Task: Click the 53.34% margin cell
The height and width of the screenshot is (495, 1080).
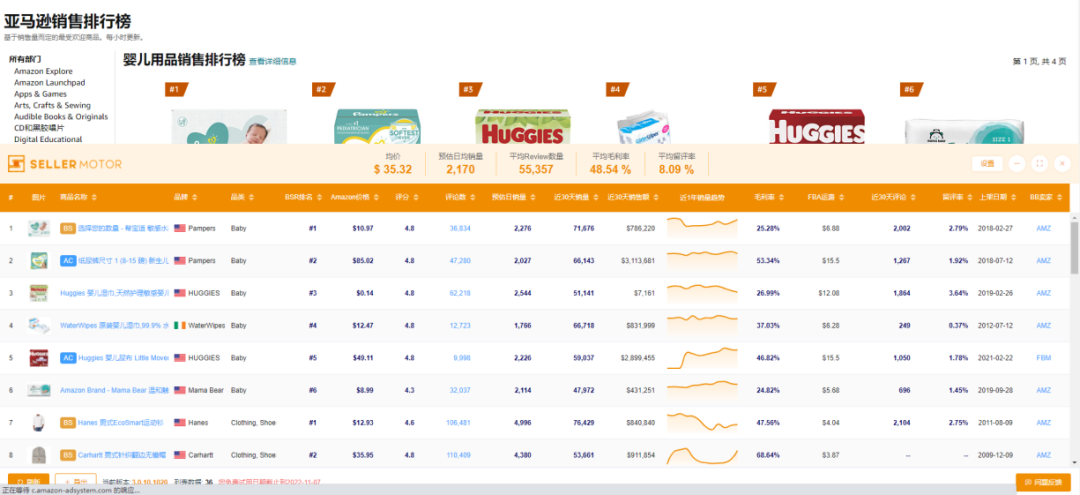Action: [768, 260]
